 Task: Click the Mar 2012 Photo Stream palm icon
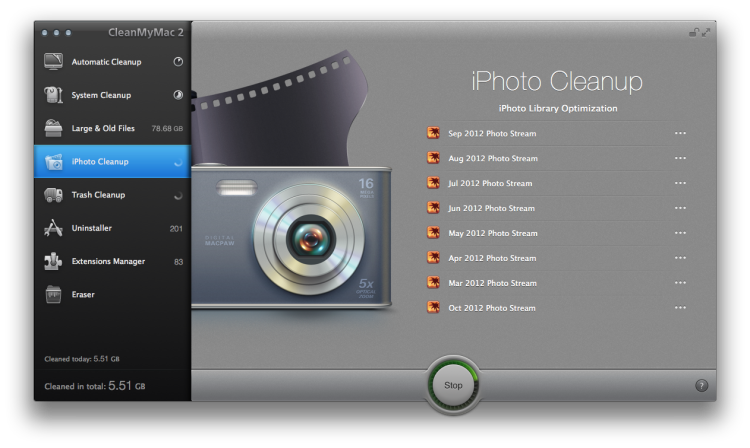[x=433, y=282]
